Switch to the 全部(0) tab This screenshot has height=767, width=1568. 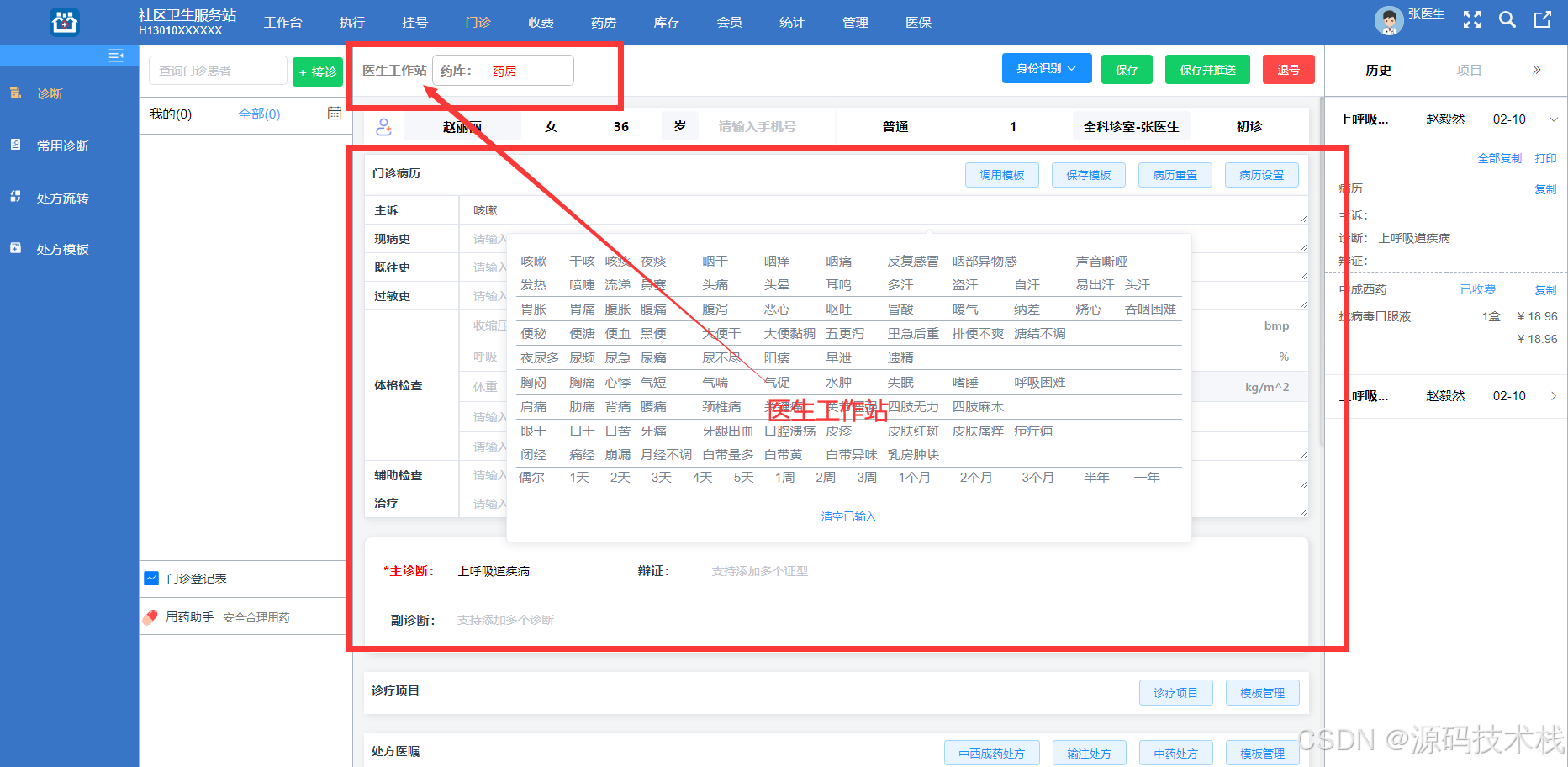coord(259,114)
